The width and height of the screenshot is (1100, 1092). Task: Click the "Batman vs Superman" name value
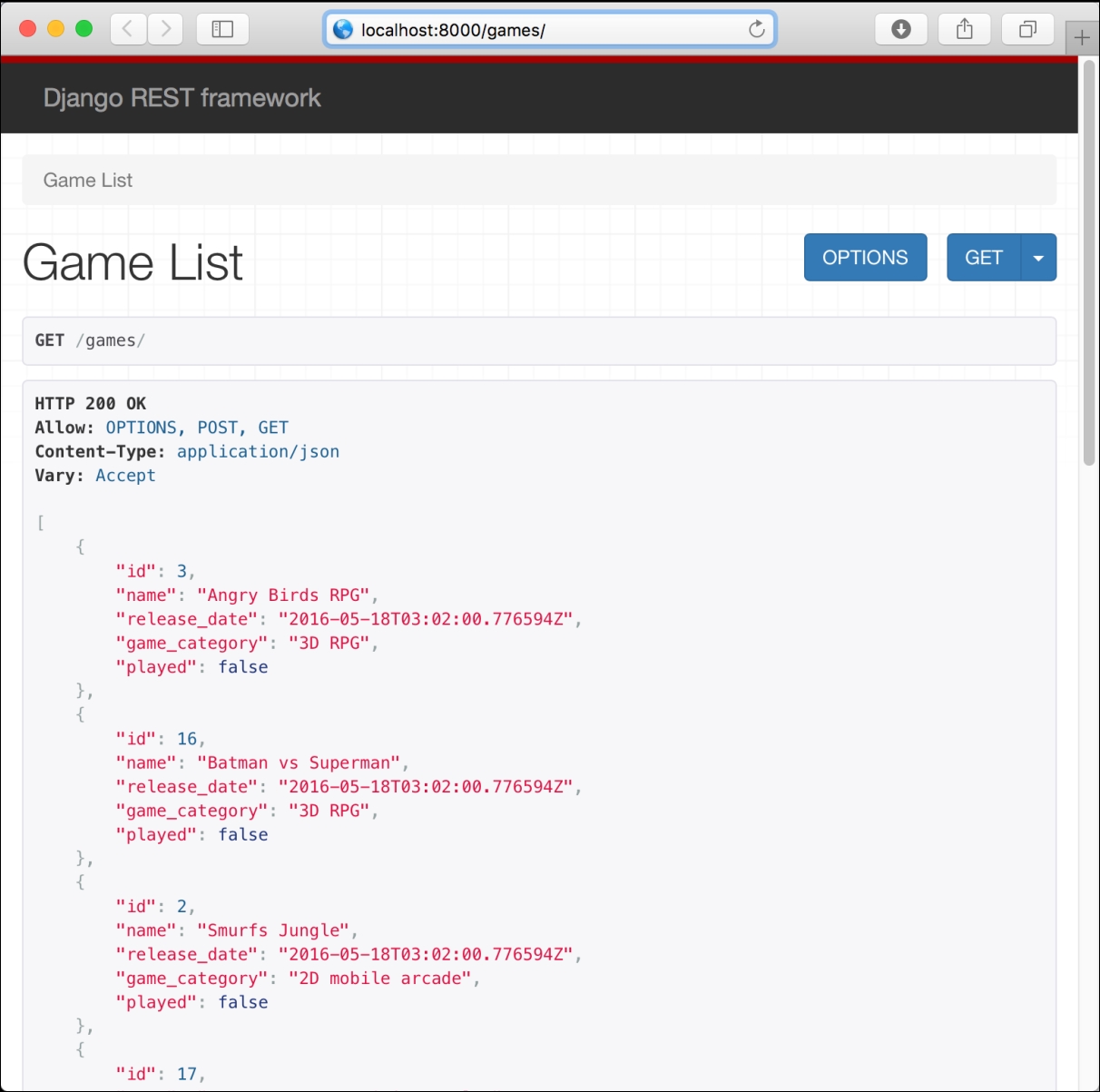pyautogui.click(x=299, y=763)
